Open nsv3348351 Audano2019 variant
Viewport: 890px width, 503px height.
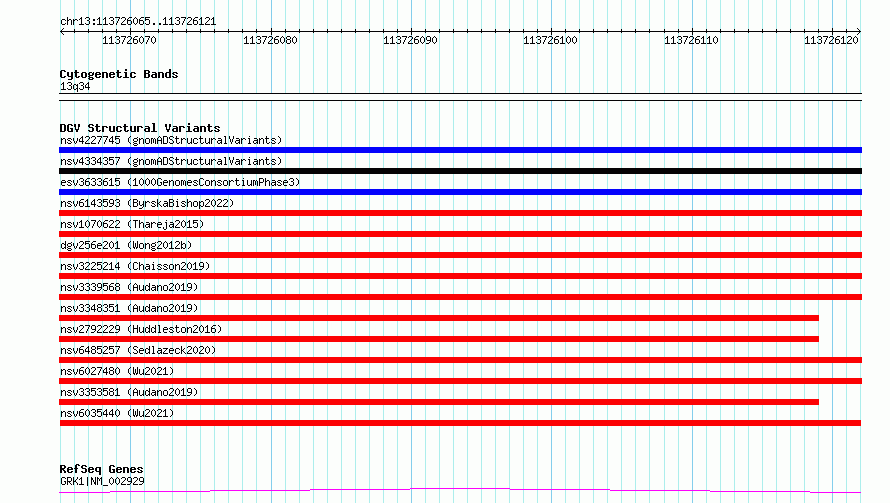[129, 308]
